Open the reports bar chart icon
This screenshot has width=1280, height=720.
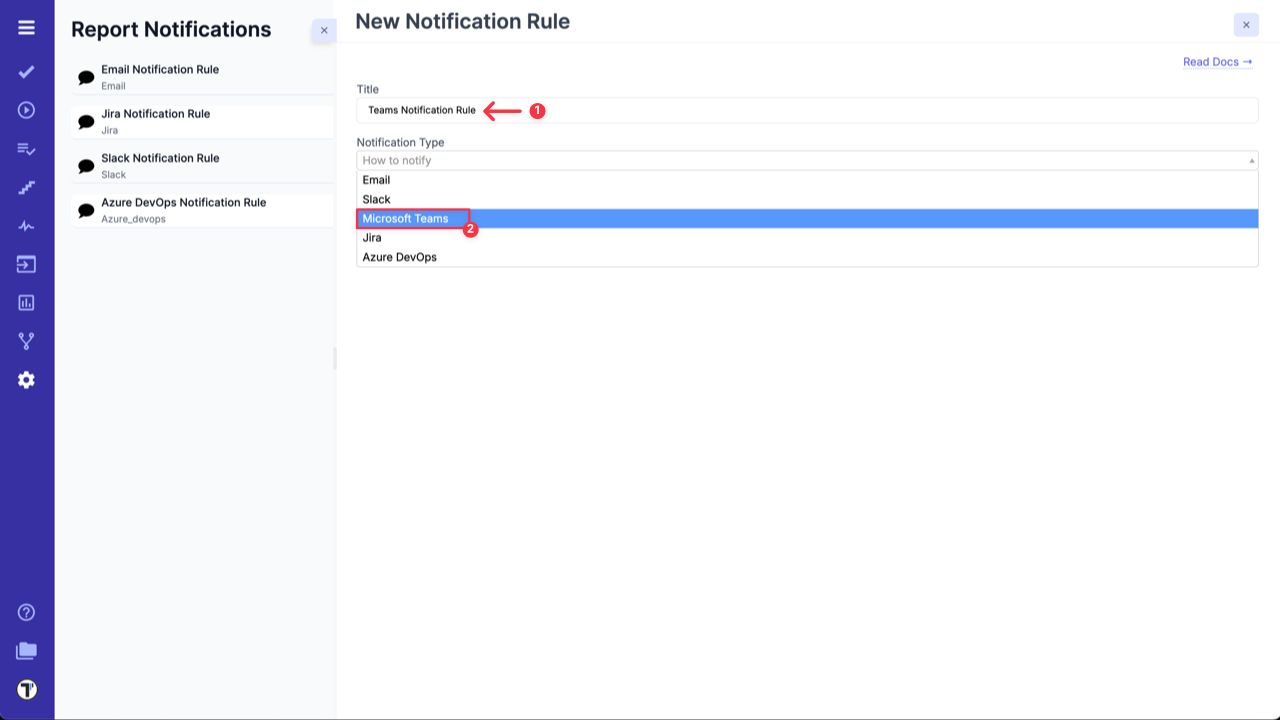click(x=26, y=302)
